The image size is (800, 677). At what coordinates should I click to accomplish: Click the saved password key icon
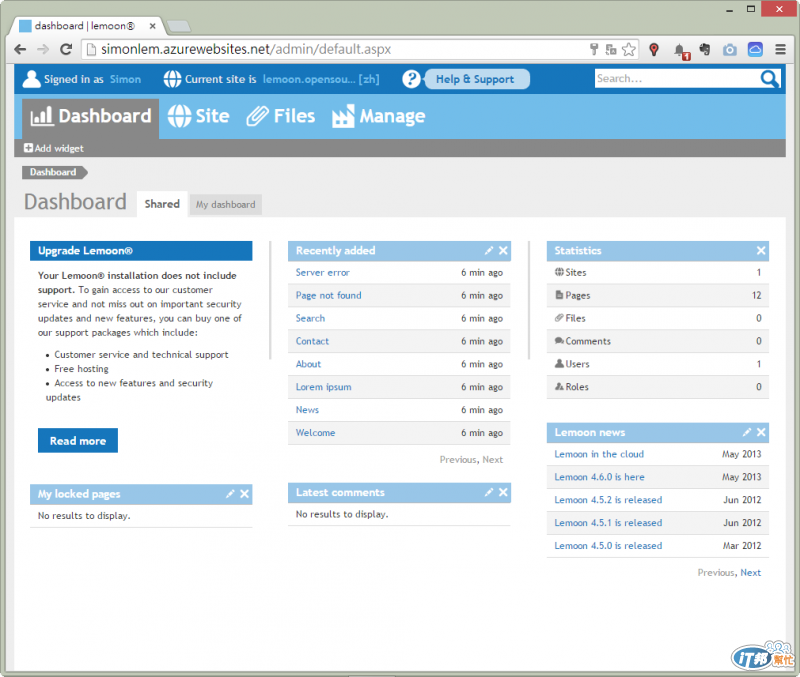tap(594, 49)
